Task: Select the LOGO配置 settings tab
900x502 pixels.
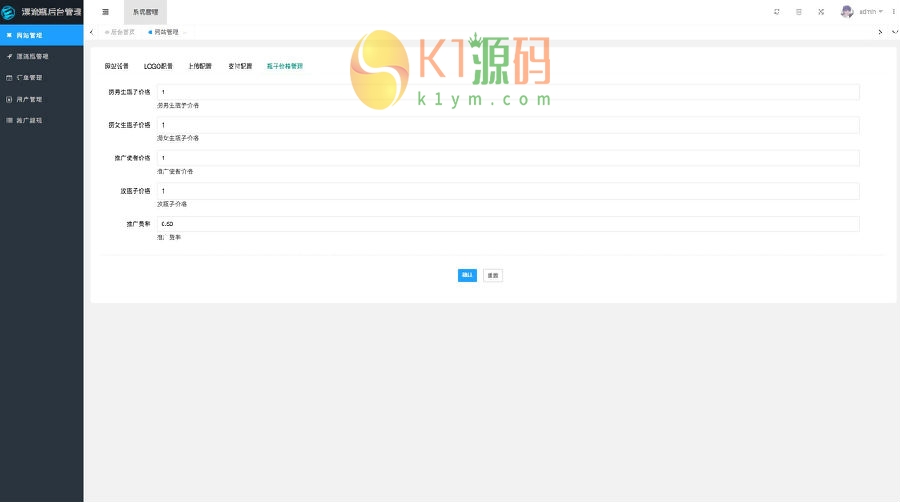Action: (158, 66)
